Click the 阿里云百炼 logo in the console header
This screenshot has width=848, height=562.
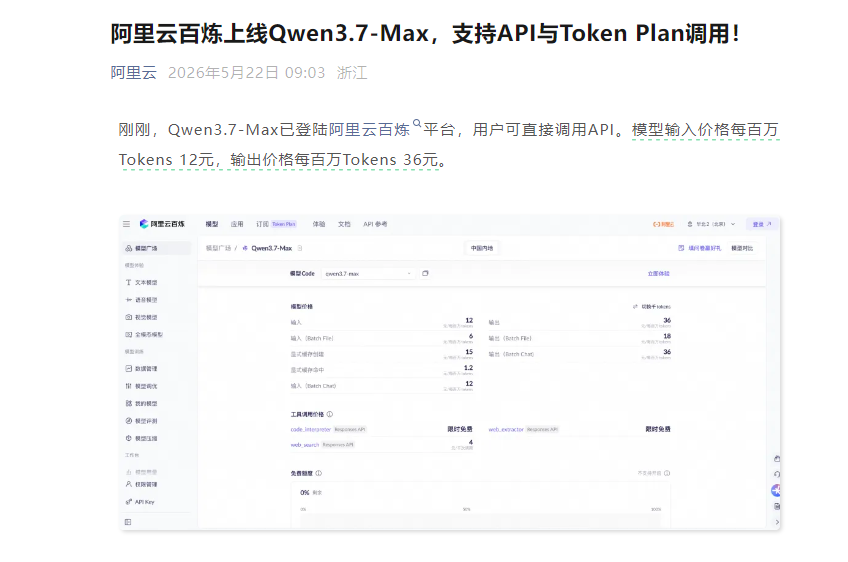coord(162,224)
